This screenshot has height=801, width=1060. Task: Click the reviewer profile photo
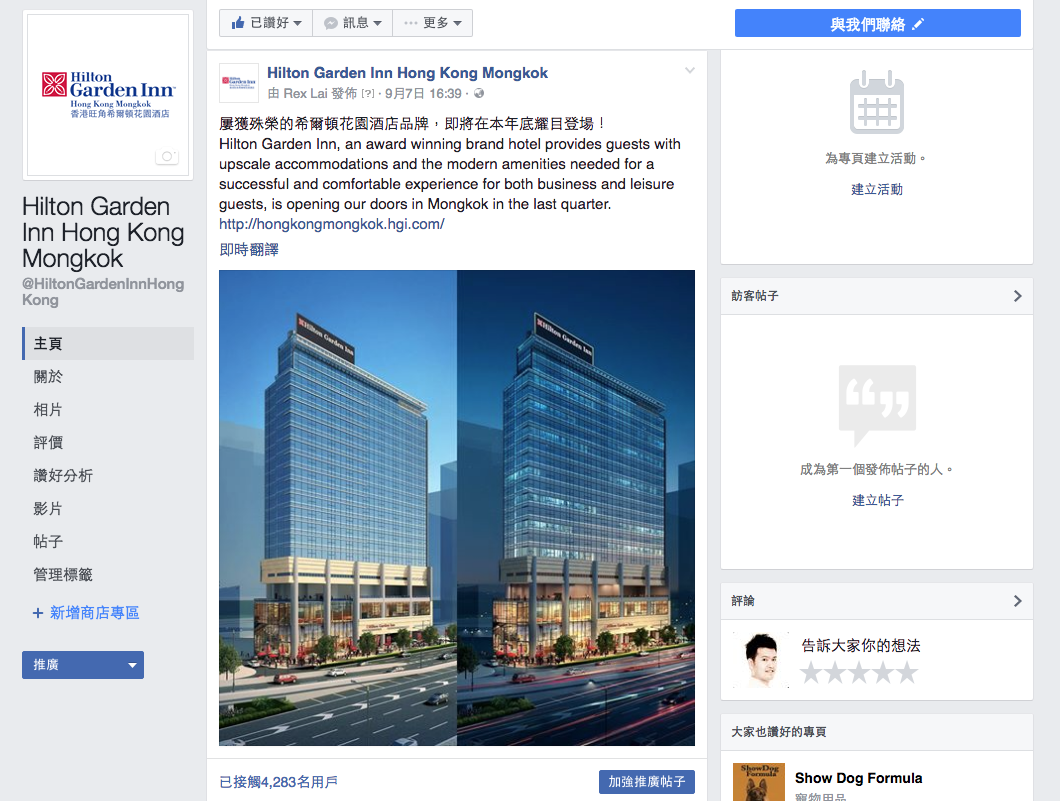click(x=761, y=660)
